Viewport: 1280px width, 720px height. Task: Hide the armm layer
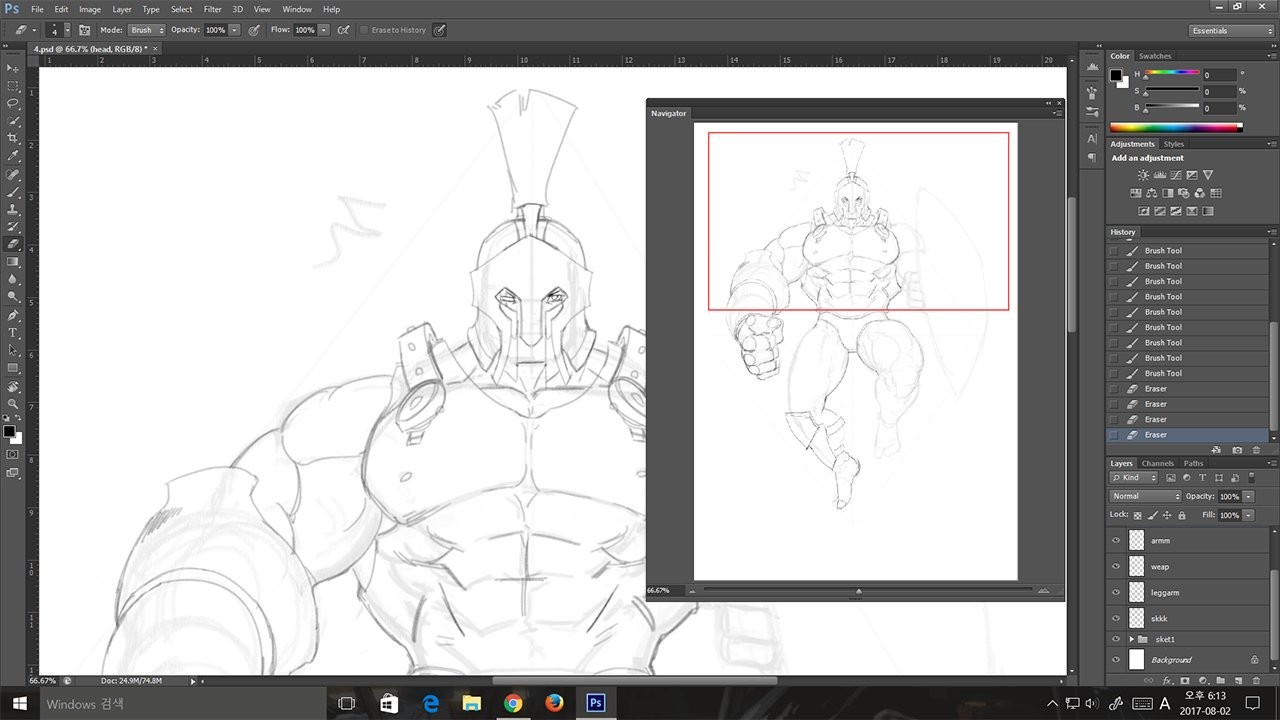(x=1116, y=541)
